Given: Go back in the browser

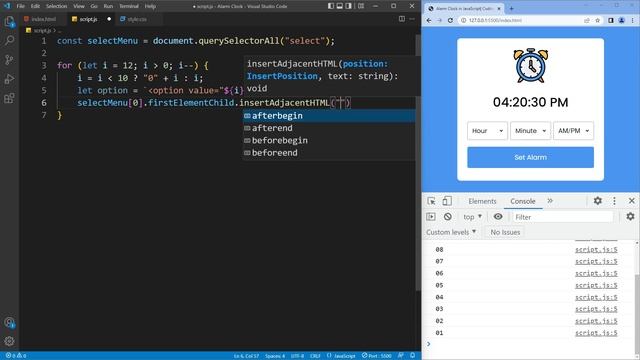Looking at the screenshot, I should click(x=429, y=20).
